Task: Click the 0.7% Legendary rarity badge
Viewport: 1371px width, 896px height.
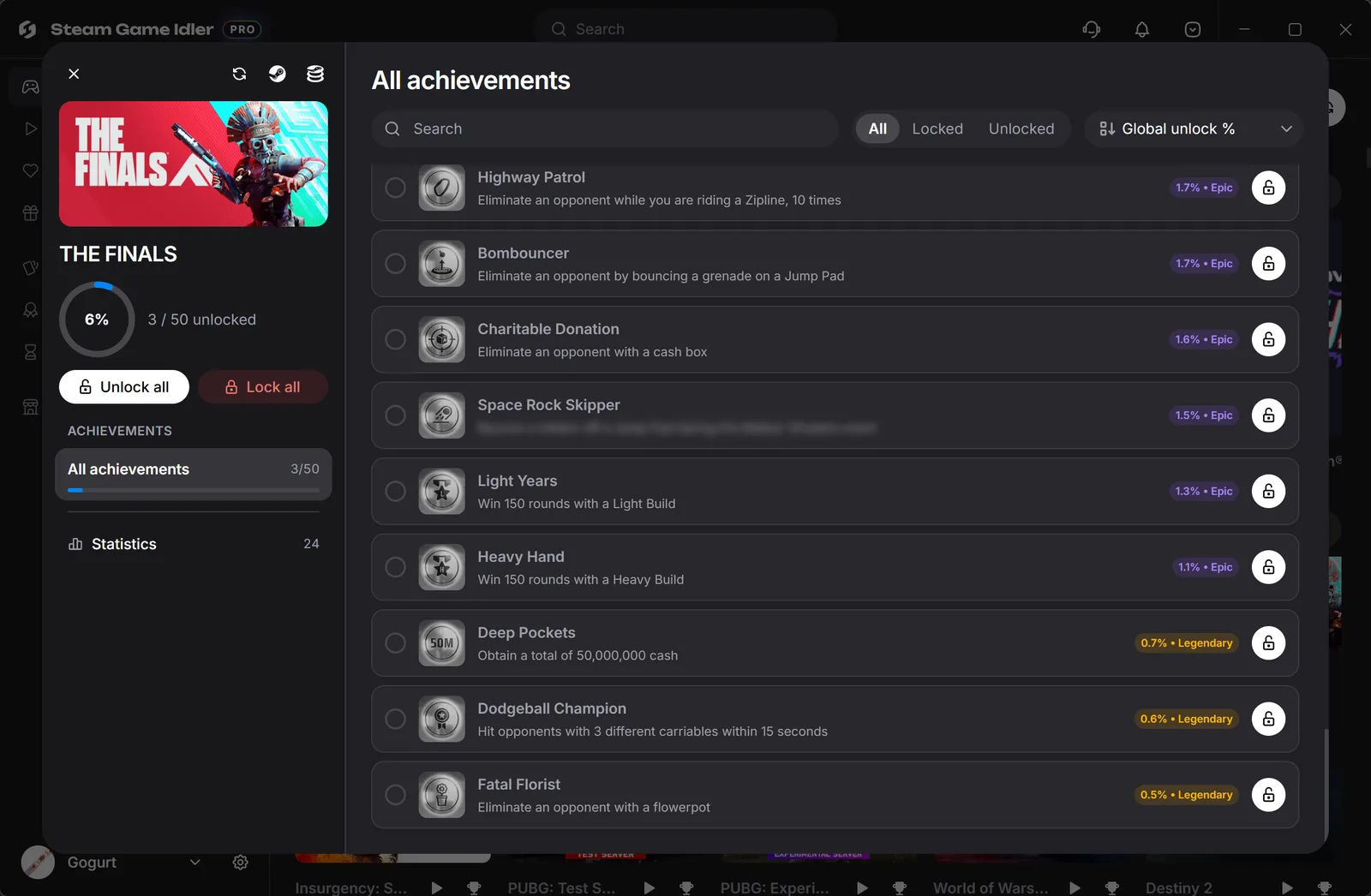Action: point(1187,643)
